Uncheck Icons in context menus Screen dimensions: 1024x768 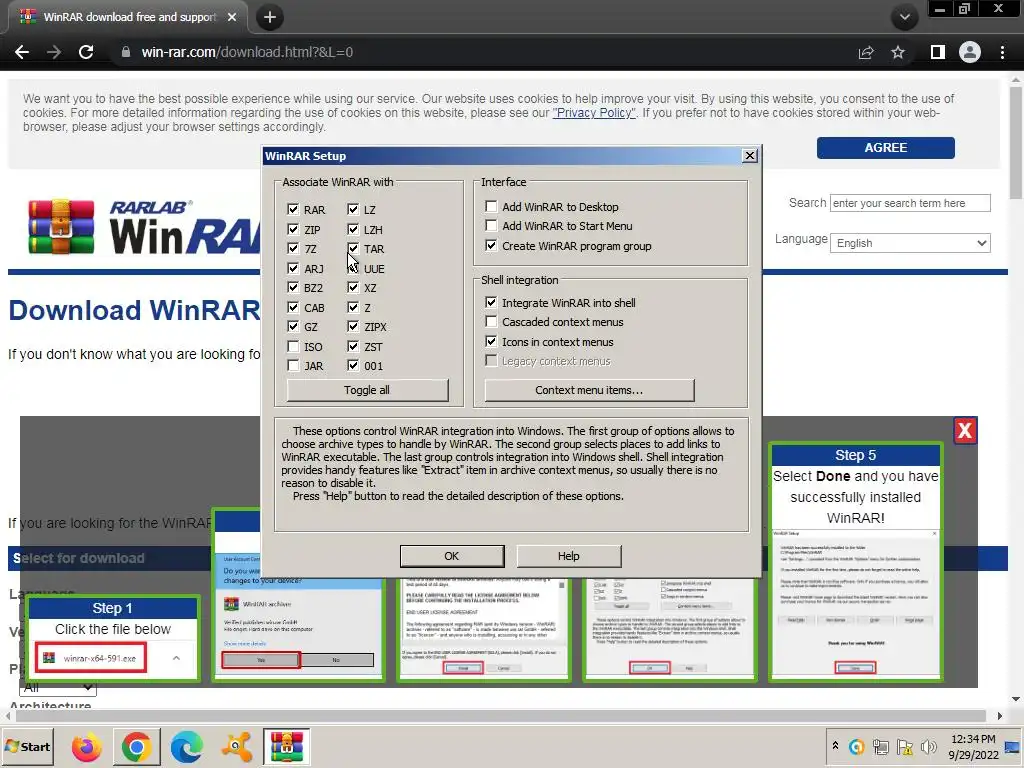point(491,342)
